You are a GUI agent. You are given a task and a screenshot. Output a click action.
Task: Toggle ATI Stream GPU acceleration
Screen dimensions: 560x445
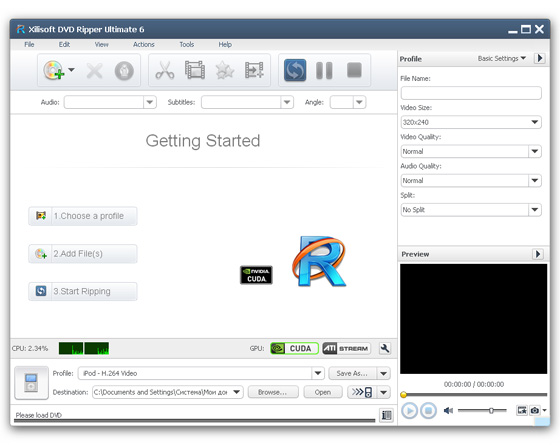tap(346, 348)
